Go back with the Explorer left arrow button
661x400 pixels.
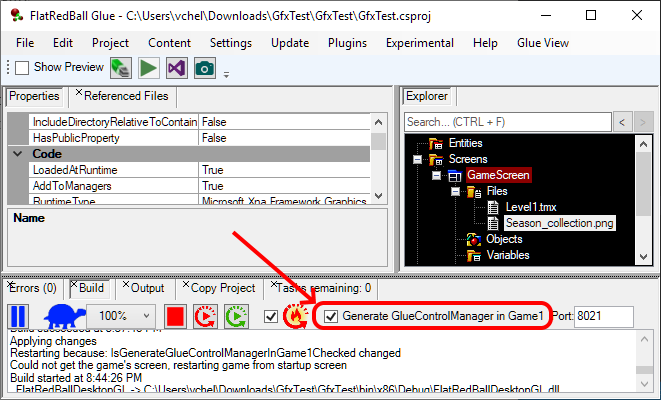pyautogui.click(x=622, y=122)
